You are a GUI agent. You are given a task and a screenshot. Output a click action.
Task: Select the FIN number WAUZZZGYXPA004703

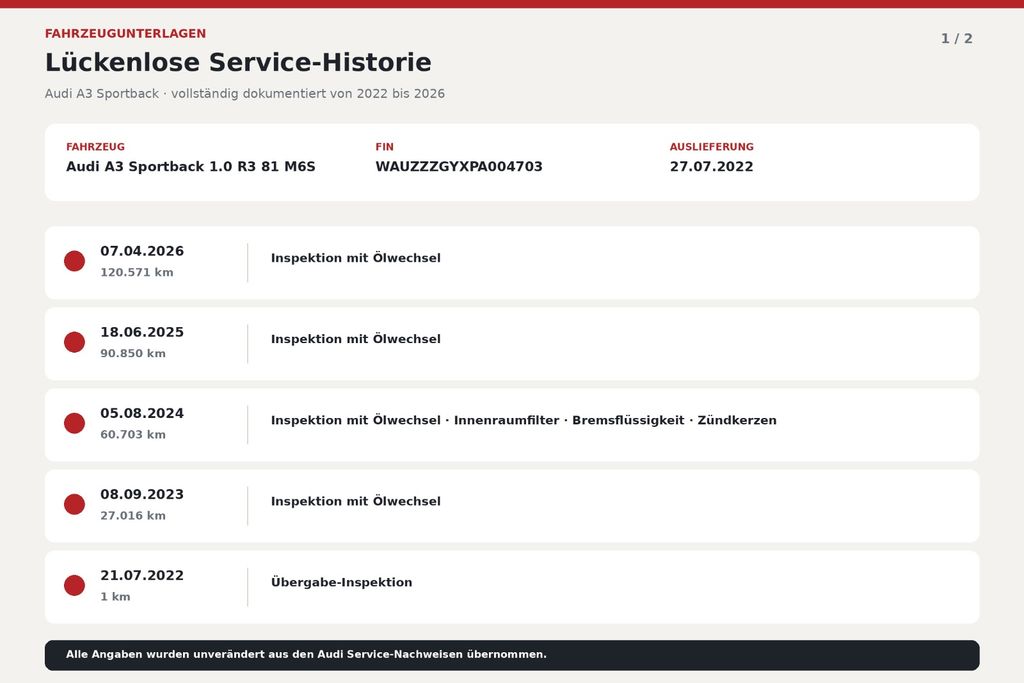click(459, 167)
